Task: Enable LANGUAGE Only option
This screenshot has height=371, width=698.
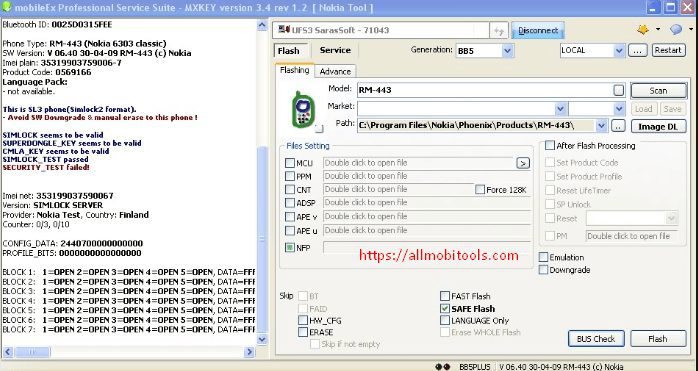Action: click(445, 320)
